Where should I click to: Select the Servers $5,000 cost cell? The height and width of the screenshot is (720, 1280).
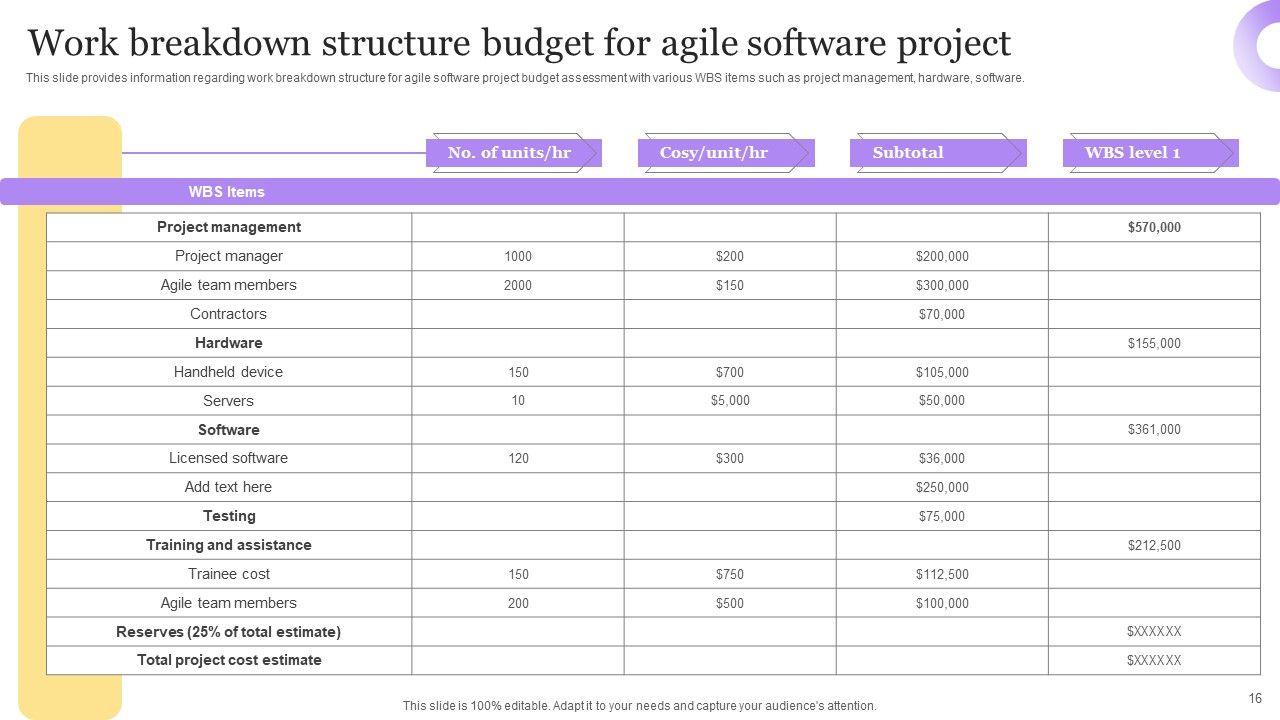730,401
